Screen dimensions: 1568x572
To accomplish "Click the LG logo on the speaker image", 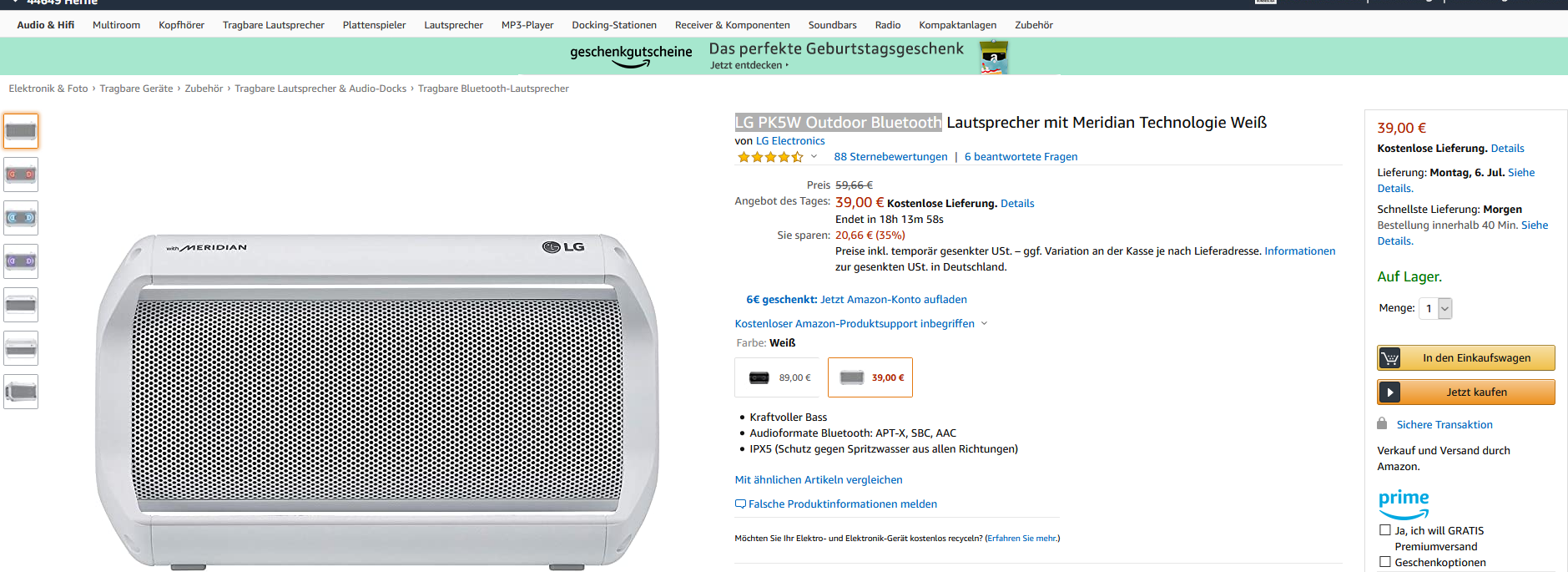I will click(x=563, y=247).
